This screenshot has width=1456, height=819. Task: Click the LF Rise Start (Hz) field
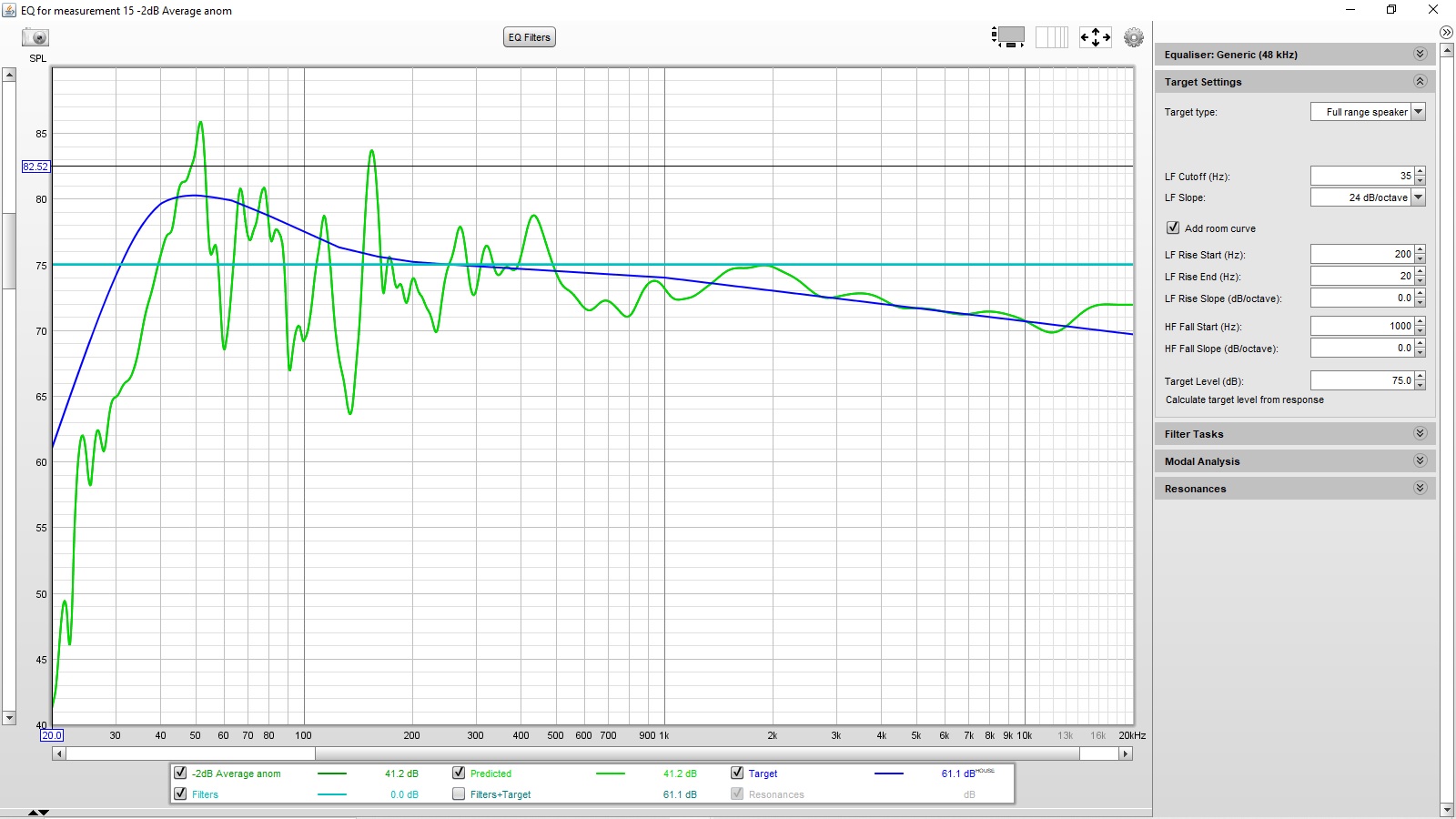(x=1362, y=254)
